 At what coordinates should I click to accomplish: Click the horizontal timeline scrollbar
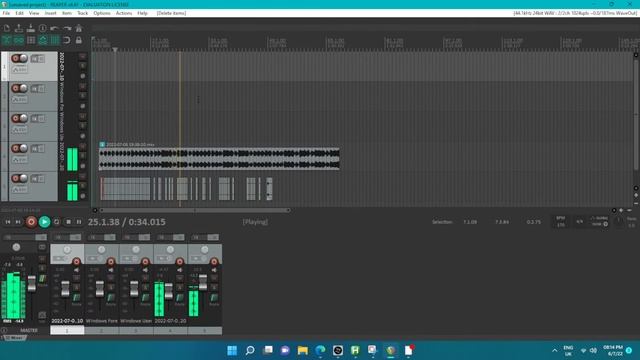(194, 210)
